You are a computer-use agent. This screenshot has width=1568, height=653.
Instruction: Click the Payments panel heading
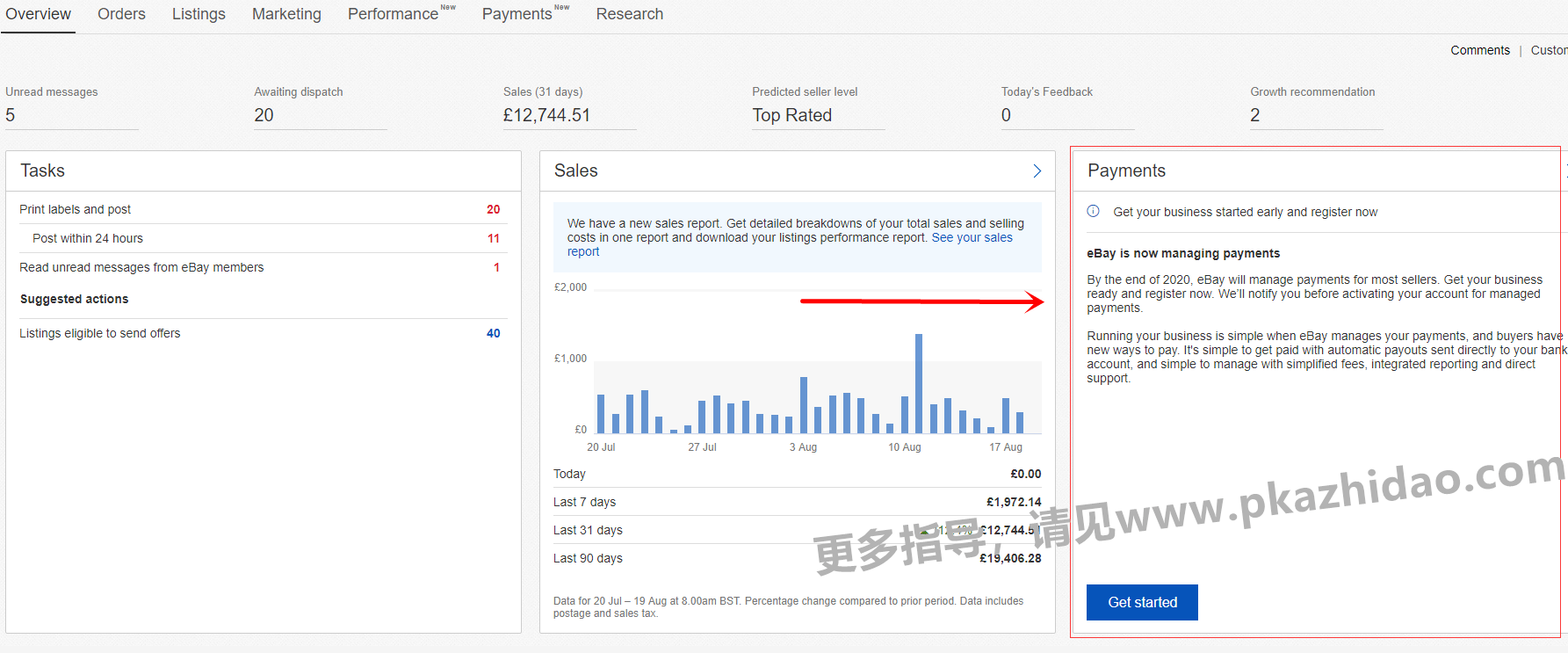coord(1126,171)
